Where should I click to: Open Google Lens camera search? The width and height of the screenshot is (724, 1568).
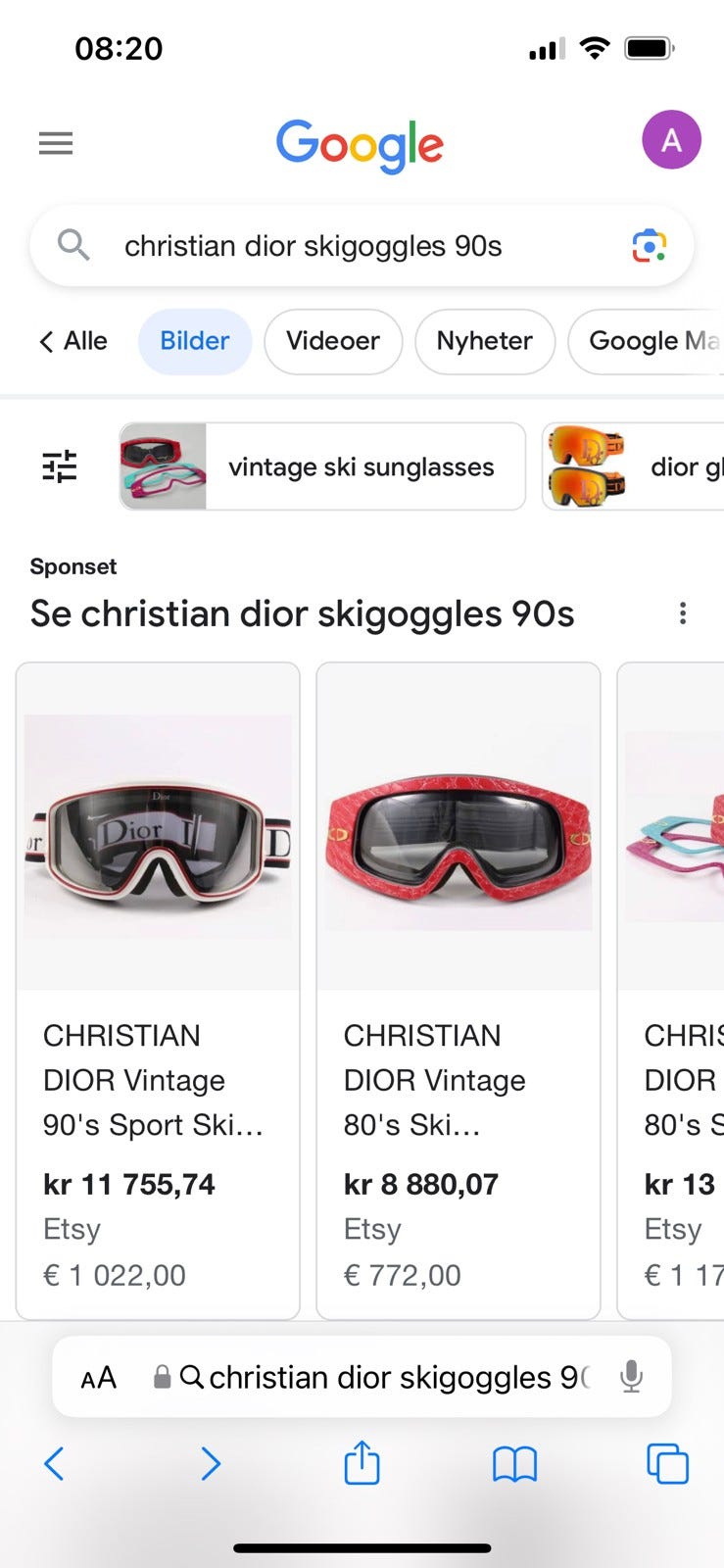click(x=649, y=245)
